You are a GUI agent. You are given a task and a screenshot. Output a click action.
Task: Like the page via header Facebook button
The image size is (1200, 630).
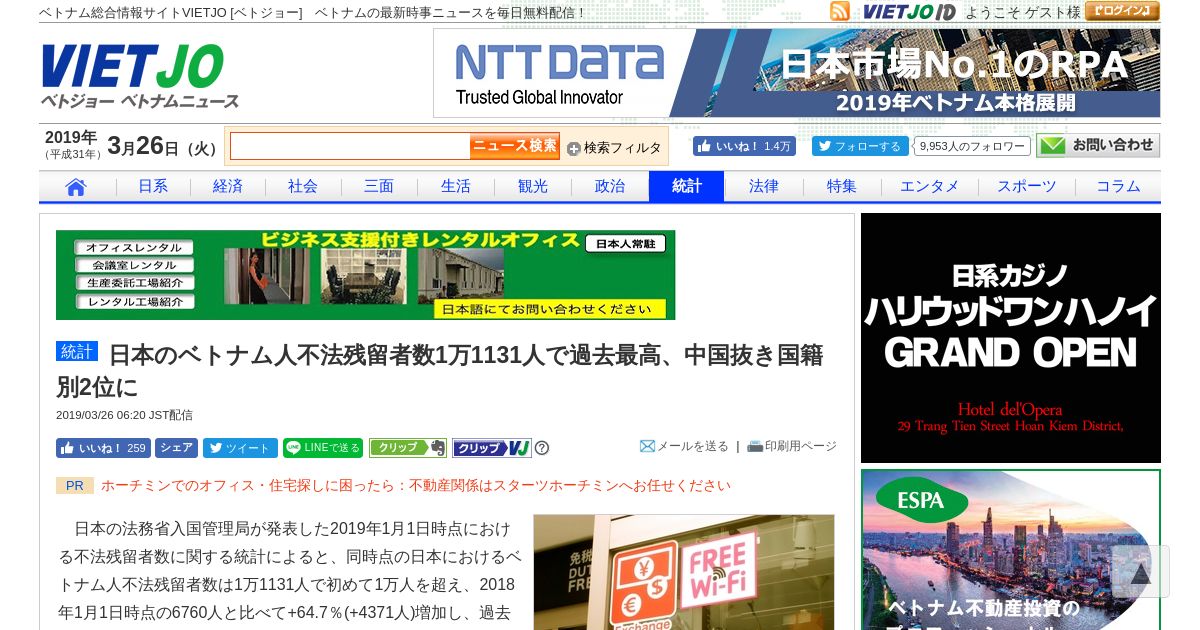[744, 146]
